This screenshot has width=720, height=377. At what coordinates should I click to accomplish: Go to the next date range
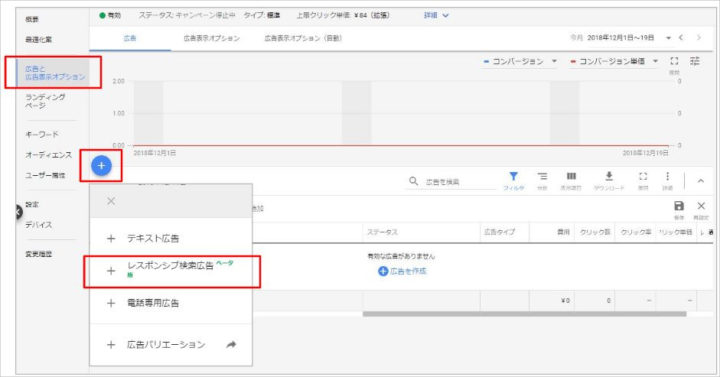(699, 38)
